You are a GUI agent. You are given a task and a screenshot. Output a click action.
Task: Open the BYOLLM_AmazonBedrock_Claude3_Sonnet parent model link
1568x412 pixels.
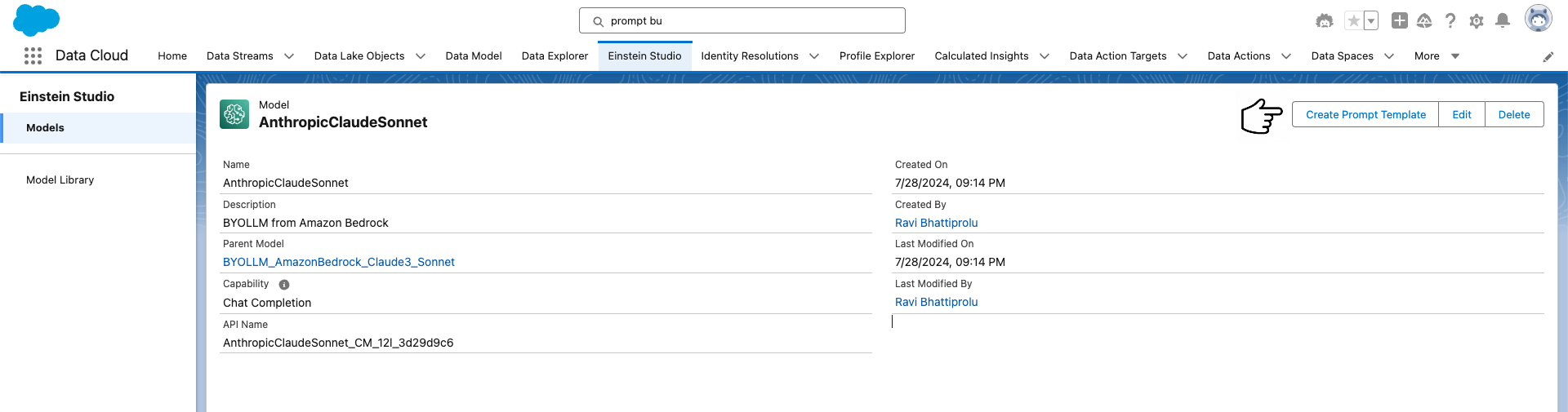point(339,262)
